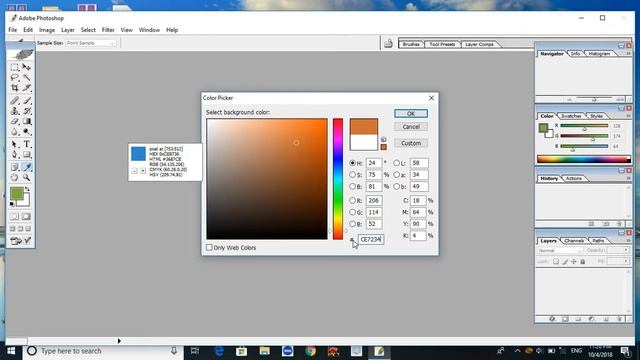Image resolution: width=640 pixels, height=360 pixels.
Task: Open the Layers Opacity dropdown arrow
Action: (626, 250)
